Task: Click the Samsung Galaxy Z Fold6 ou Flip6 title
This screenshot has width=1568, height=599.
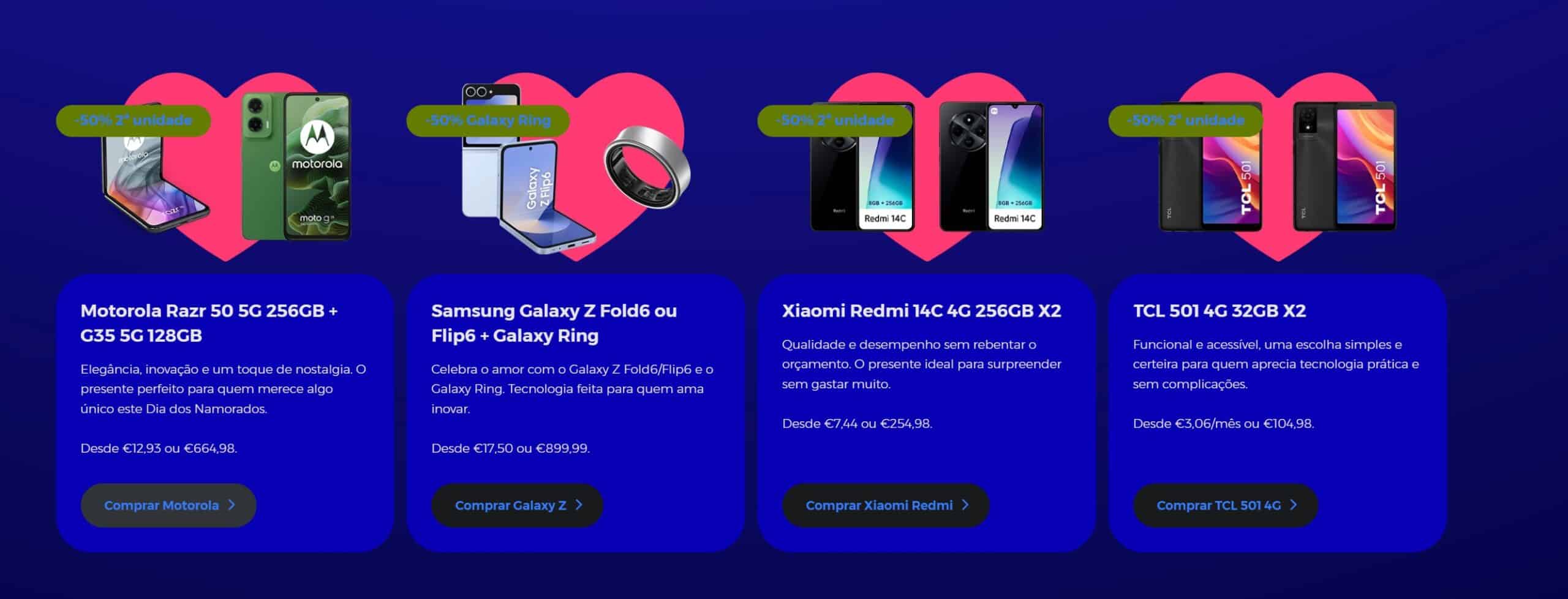Action: 554,323
